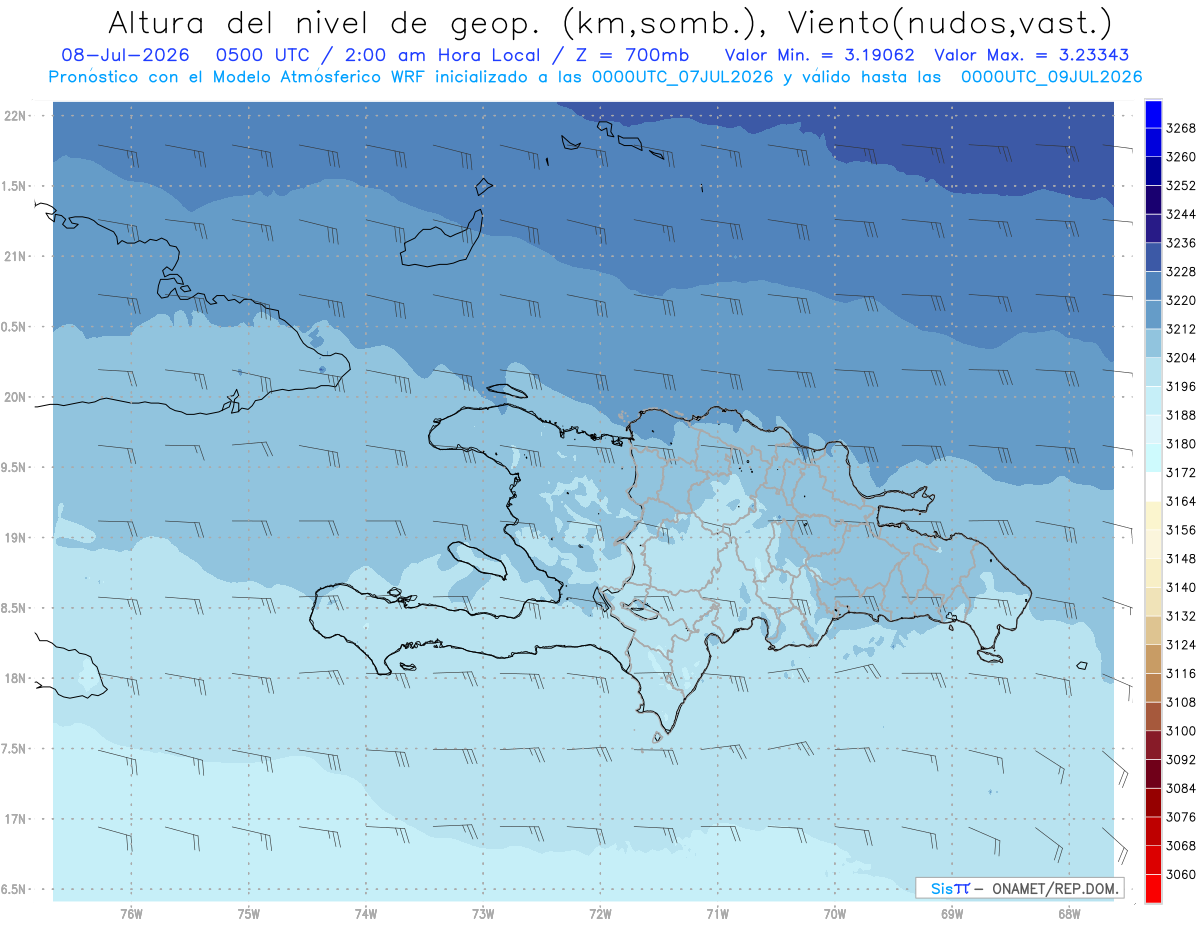Click the 'Valor Min. = 3.19062' text
This screenshot has height=927, width=1200.
point(820,55)
